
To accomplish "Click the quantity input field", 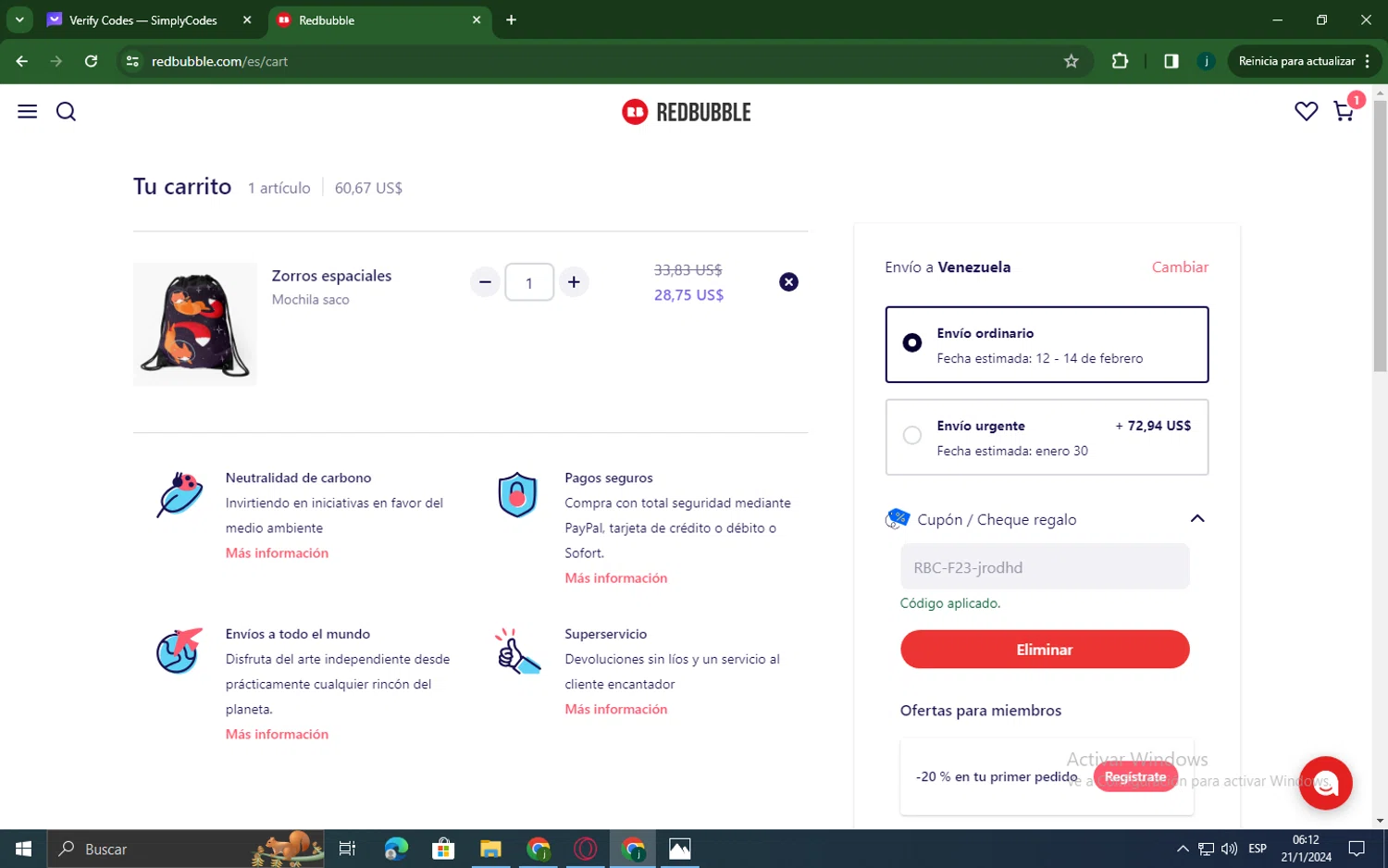I will (x=529, y=282).
